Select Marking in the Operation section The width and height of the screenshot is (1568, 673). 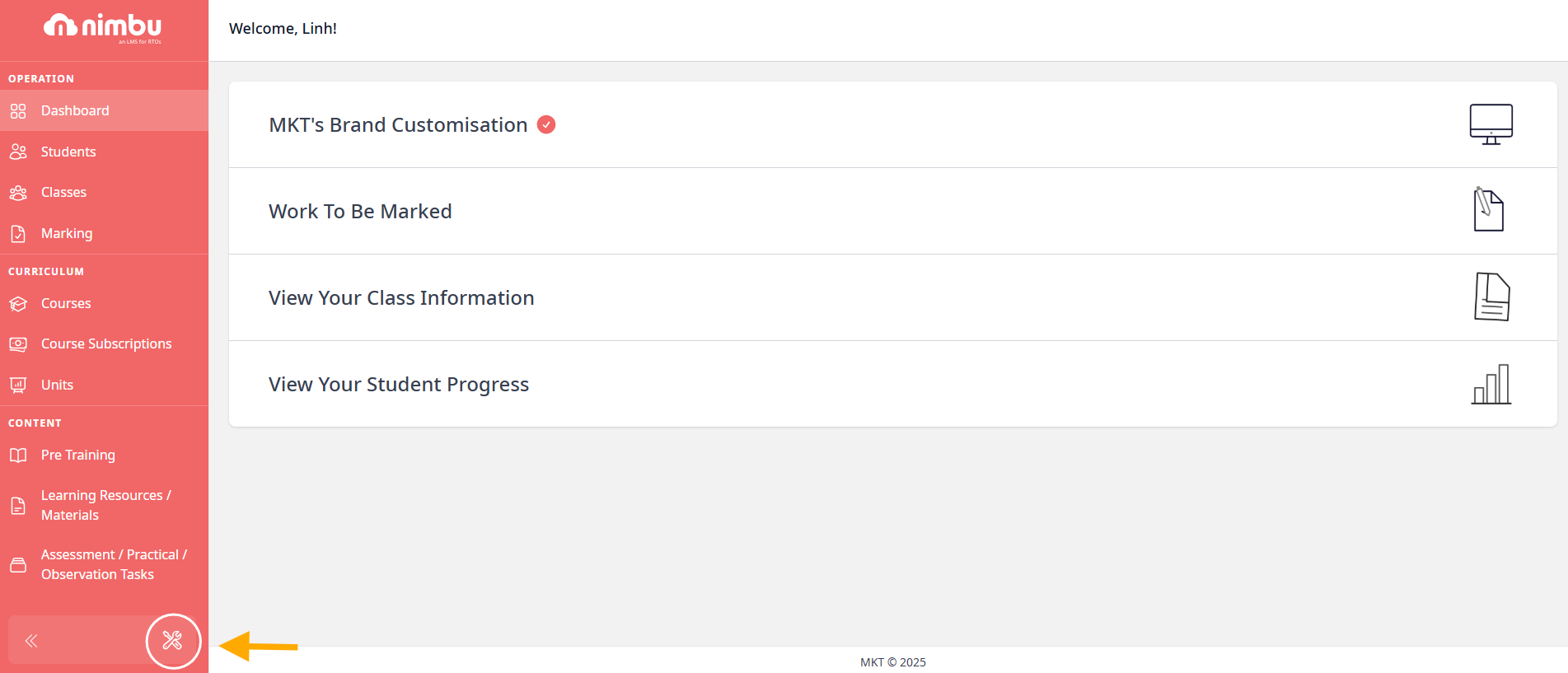pos(104,233)
